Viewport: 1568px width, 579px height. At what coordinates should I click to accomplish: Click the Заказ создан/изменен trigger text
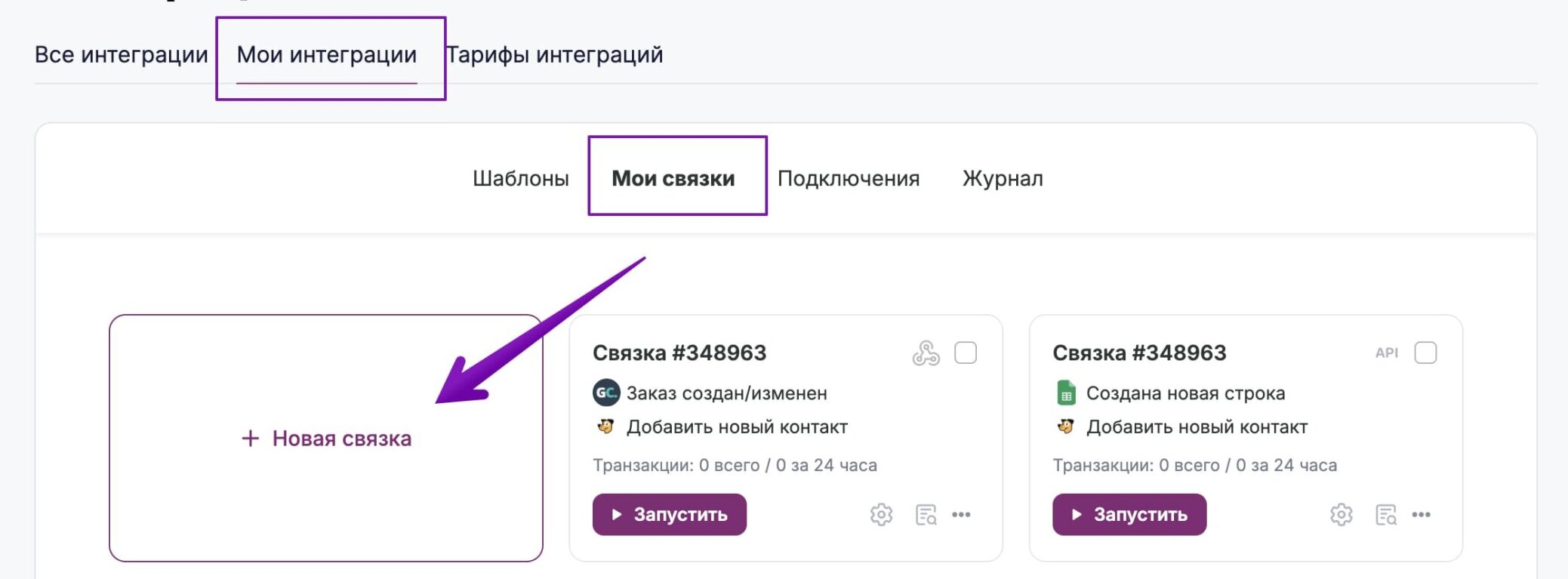point(727,393)
